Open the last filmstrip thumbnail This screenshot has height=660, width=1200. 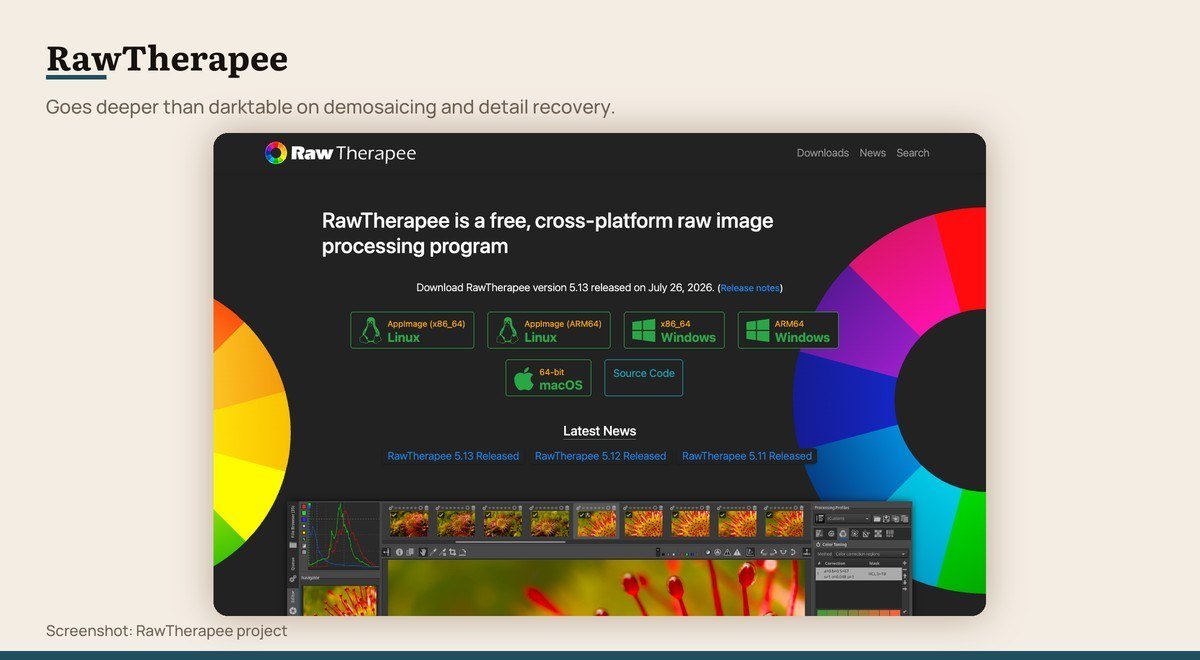[x=785, y=524]
